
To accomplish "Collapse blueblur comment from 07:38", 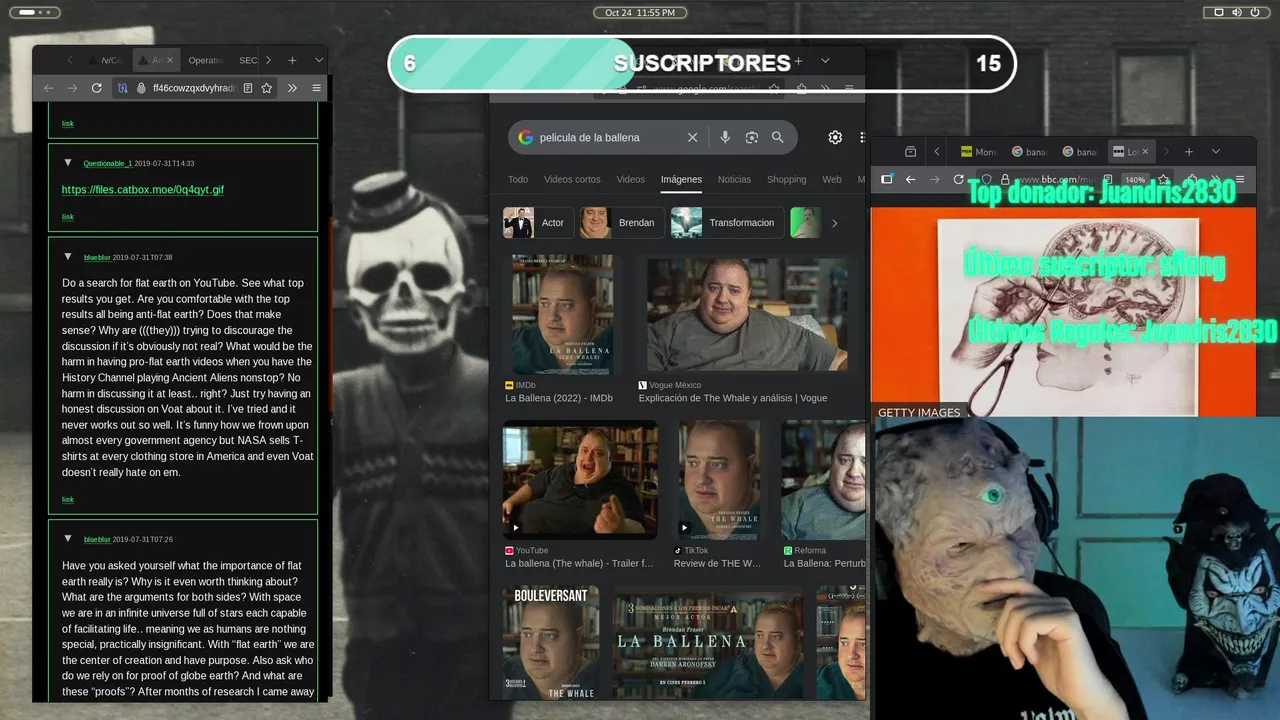I will pos(68,256).
